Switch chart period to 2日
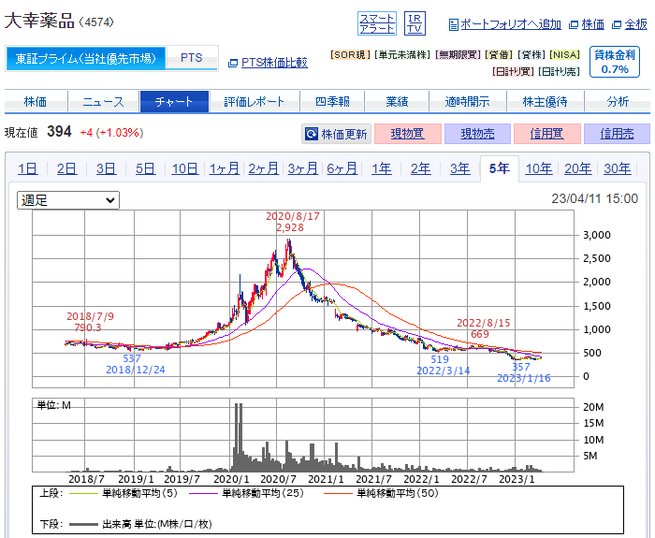This screenshot has width=655, height=538. pyautogui.click(x=67, y=169)
